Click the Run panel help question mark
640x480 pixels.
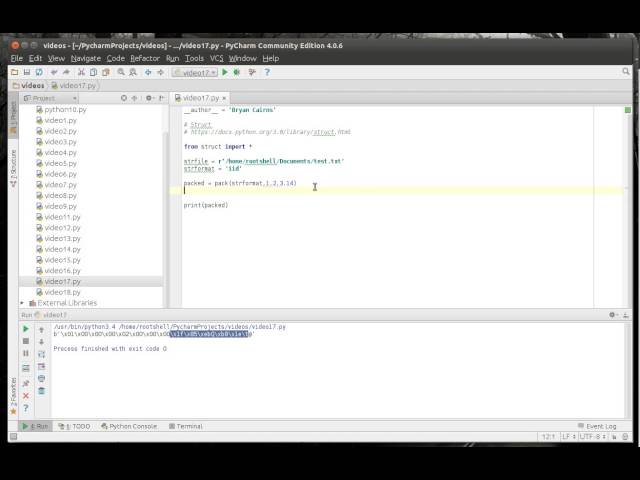click(x=26, y=408)
